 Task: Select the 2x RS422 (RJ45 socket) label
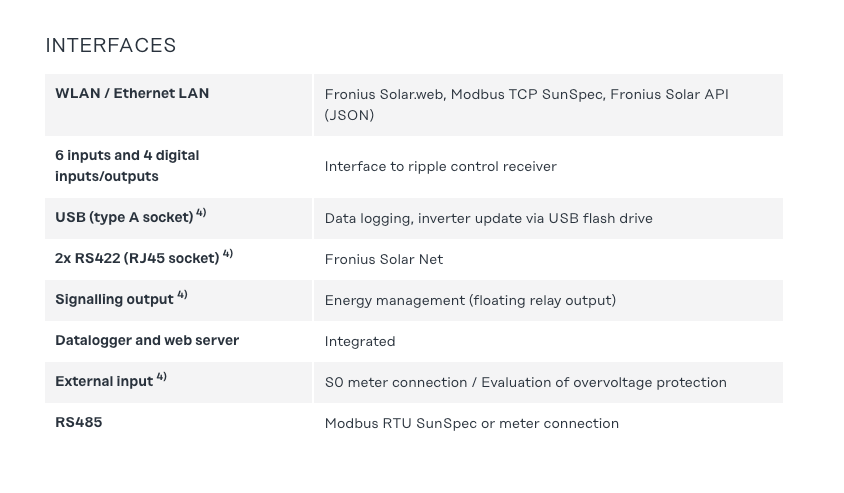(x=137, y=259)
